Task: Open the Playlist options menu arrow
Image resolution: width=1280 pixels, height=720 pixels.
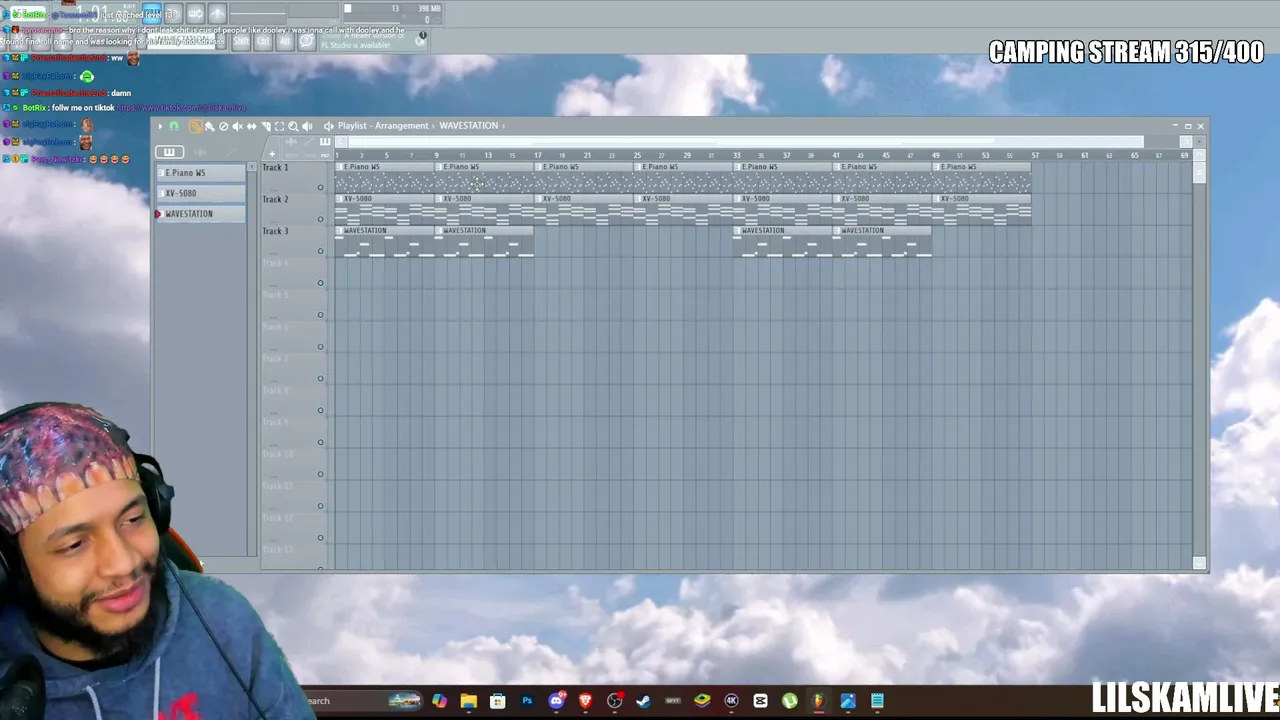Action: [160, 126]
